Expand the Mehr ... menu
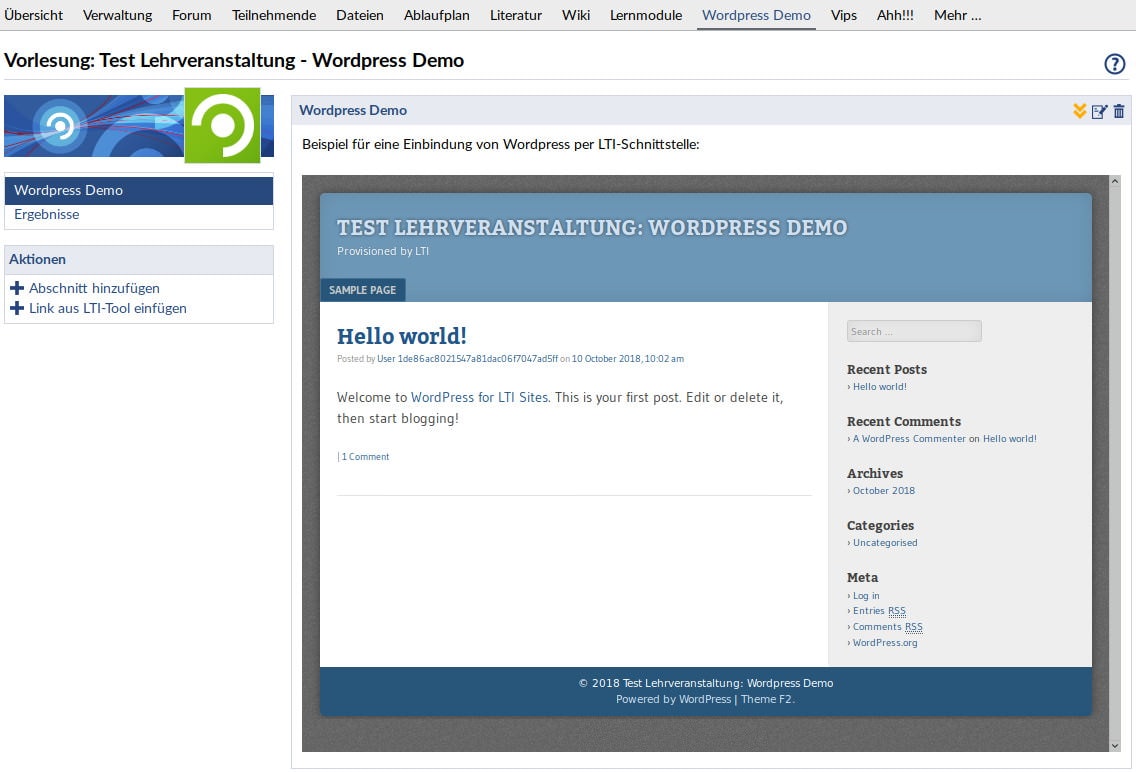This screenshot has height=772, width=1136. pos(958,15)
